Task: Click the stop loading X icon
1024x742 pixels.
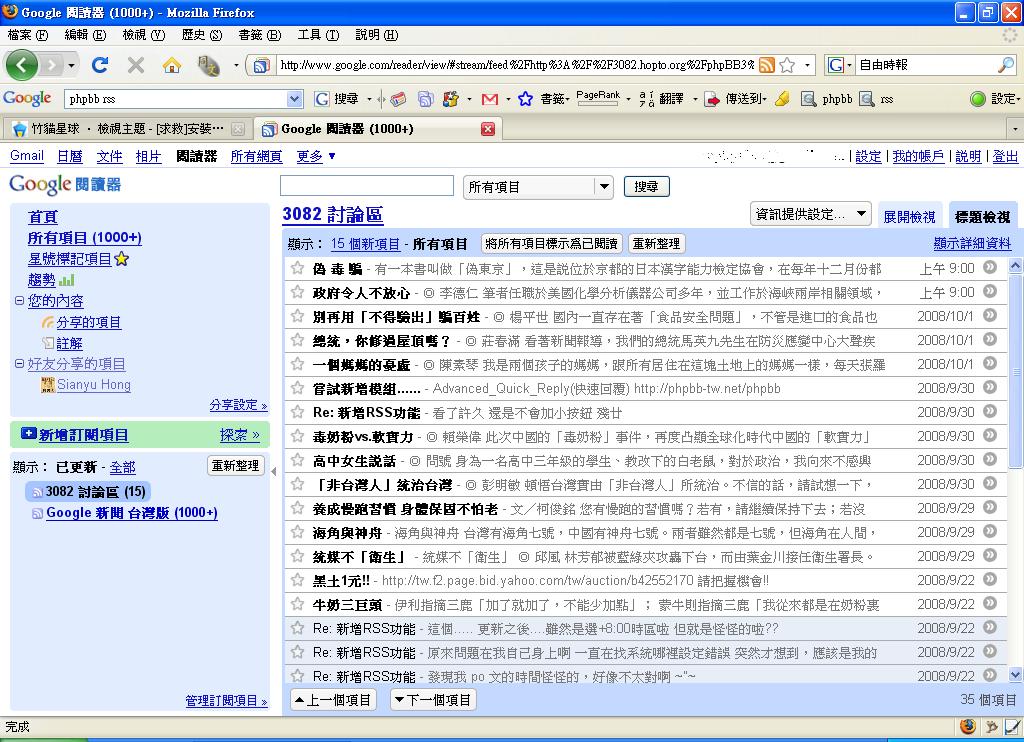Action: [x=136, y=65]
